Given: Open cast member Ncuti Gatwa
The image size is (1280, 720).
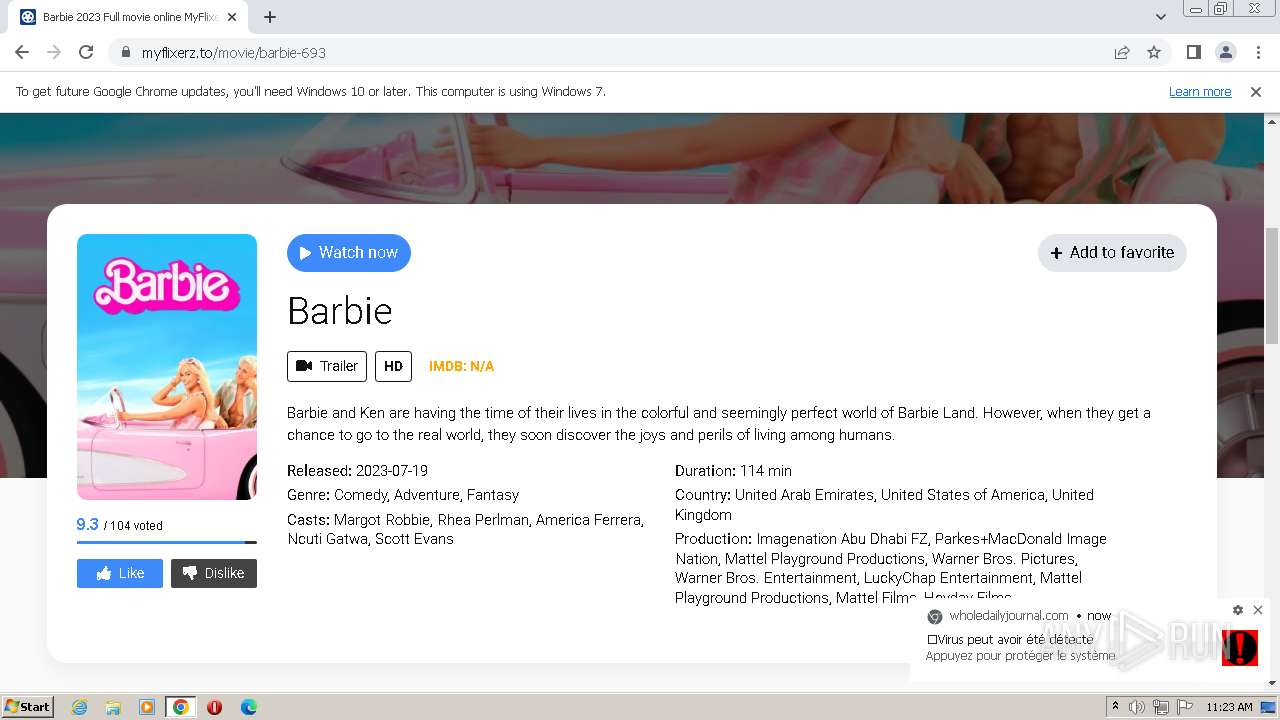Looking at the screenshot, I should click(x=327, y=539).
